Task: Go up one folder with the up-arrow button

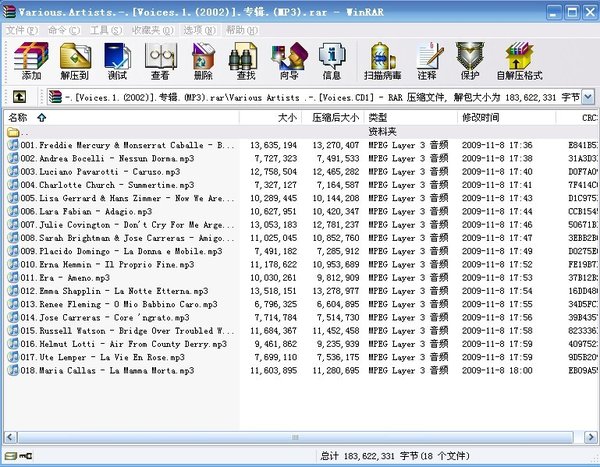Action: [19, 97]
